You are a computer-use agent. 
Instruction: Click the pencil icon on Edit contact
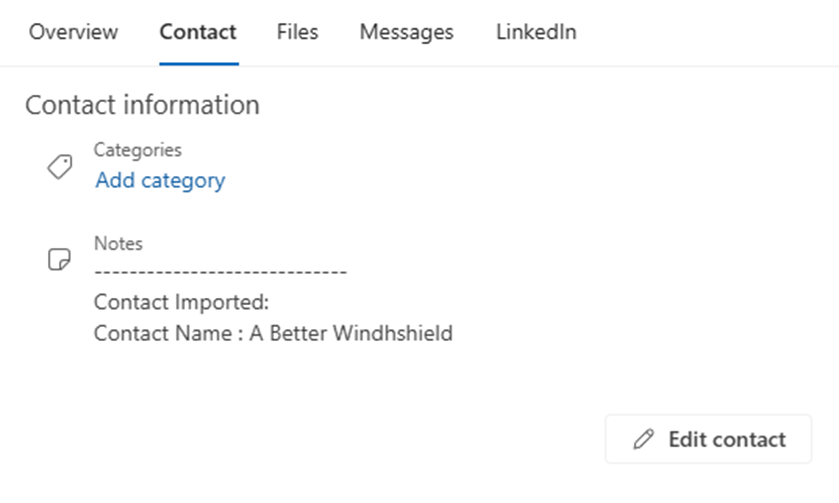tap(645, 439)
